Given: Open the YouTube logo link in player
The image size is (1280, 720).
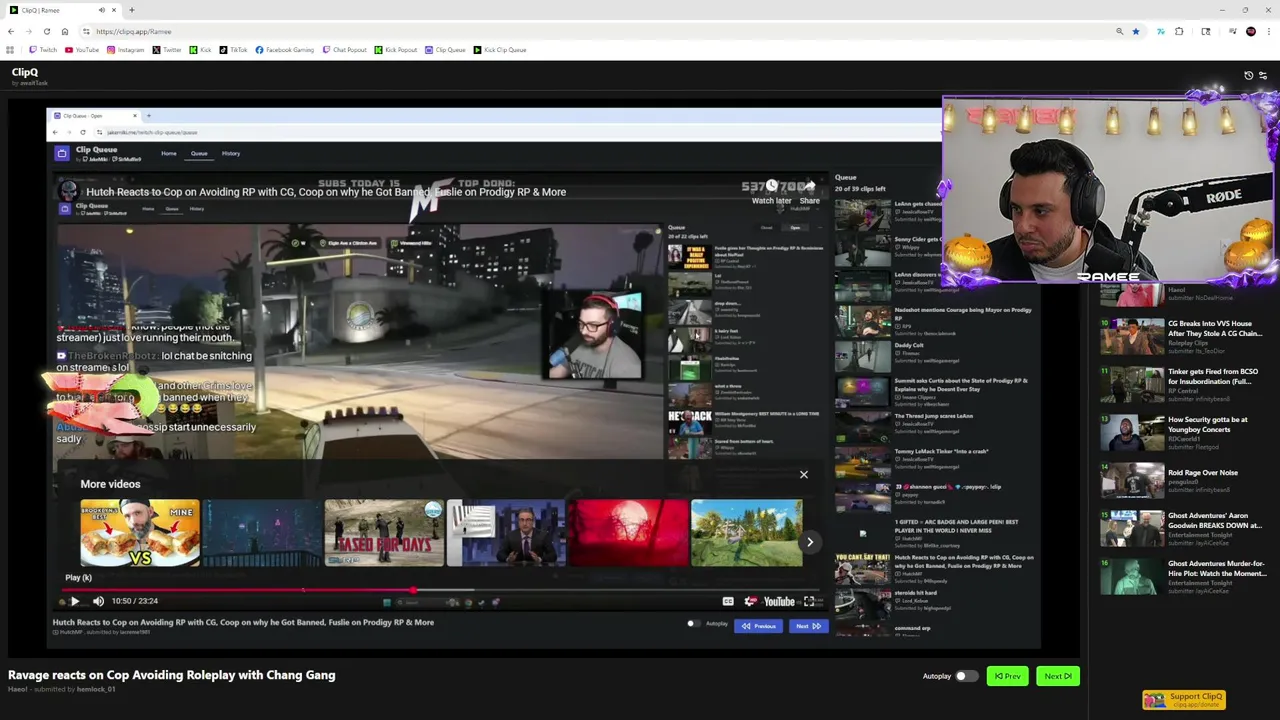Looking at the screenshot, I should click(779, 601).
